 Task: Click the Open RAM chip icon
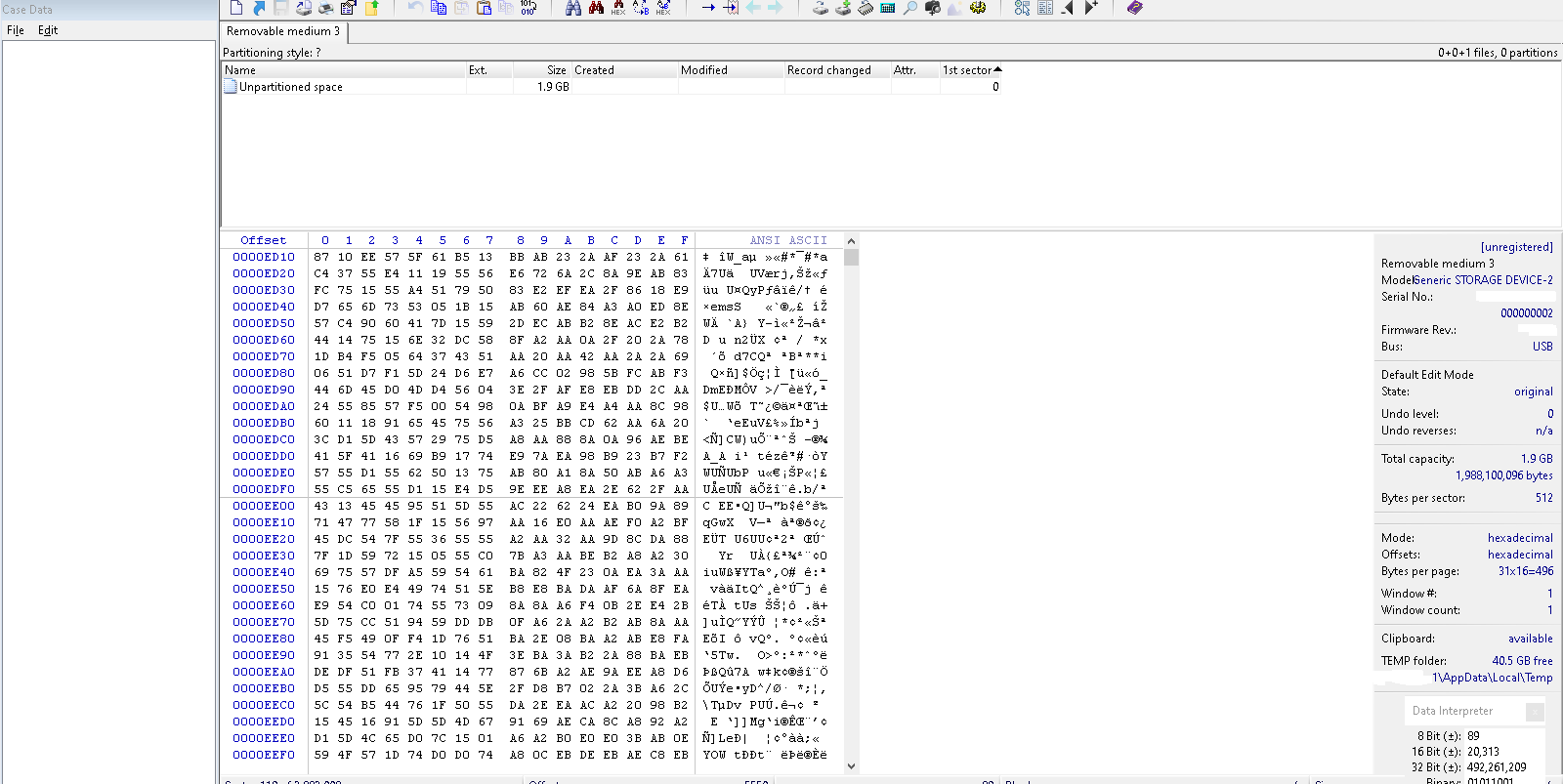click(866, 8)
